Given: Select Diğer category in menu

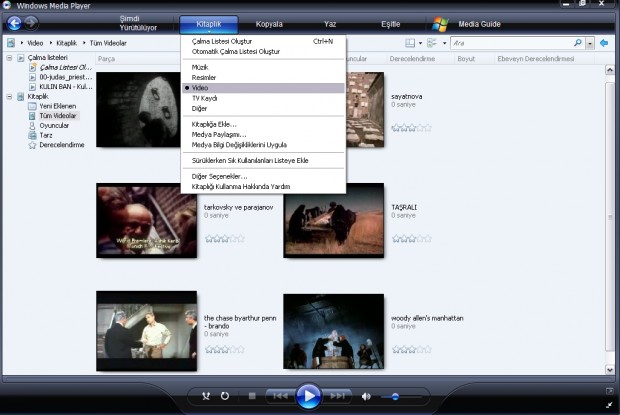Looking at the screenshot, I should point(263,108).
